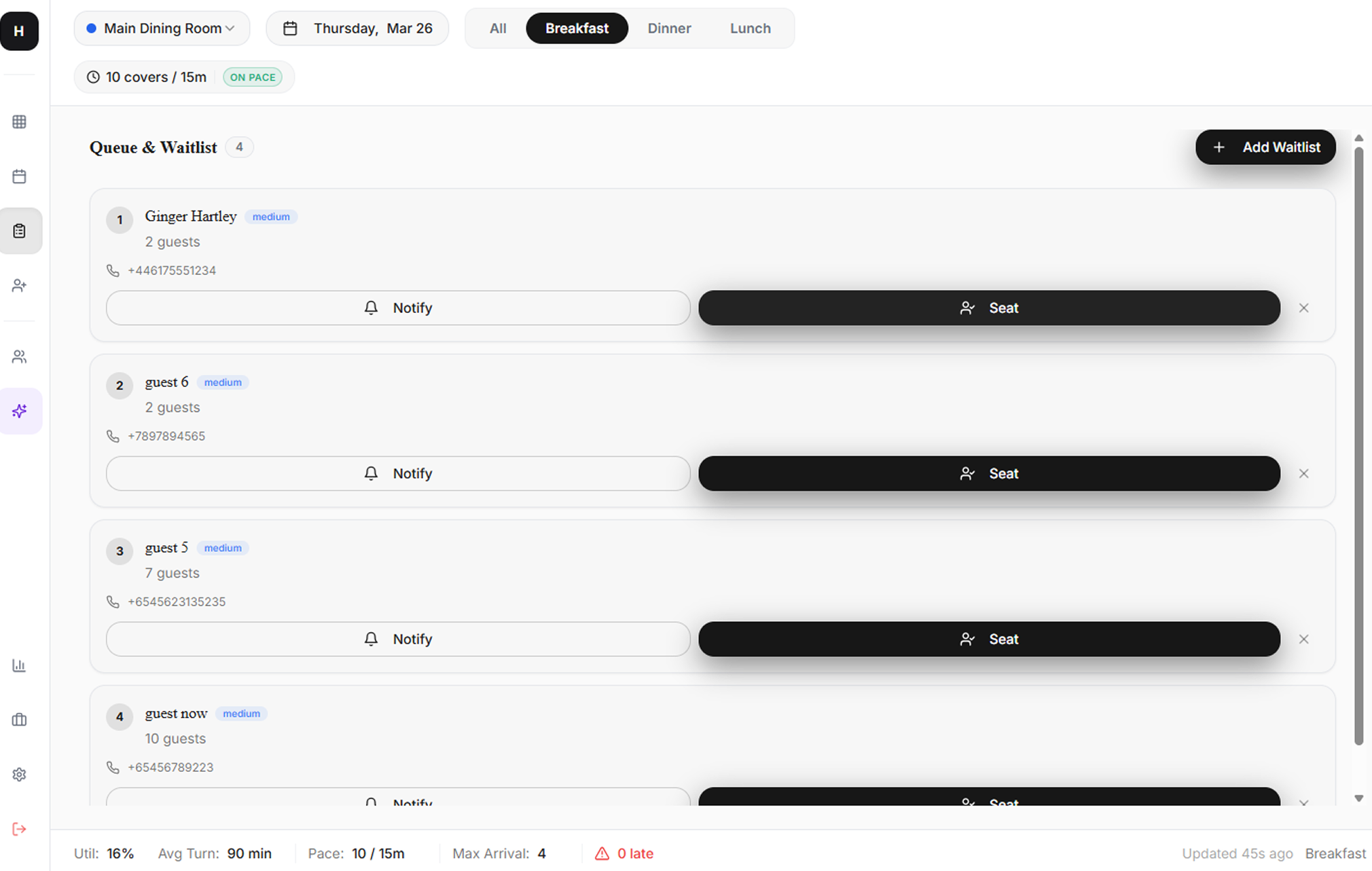Open the AI sparkle assistant panel
1372x871 pixels.
point(19,411)
